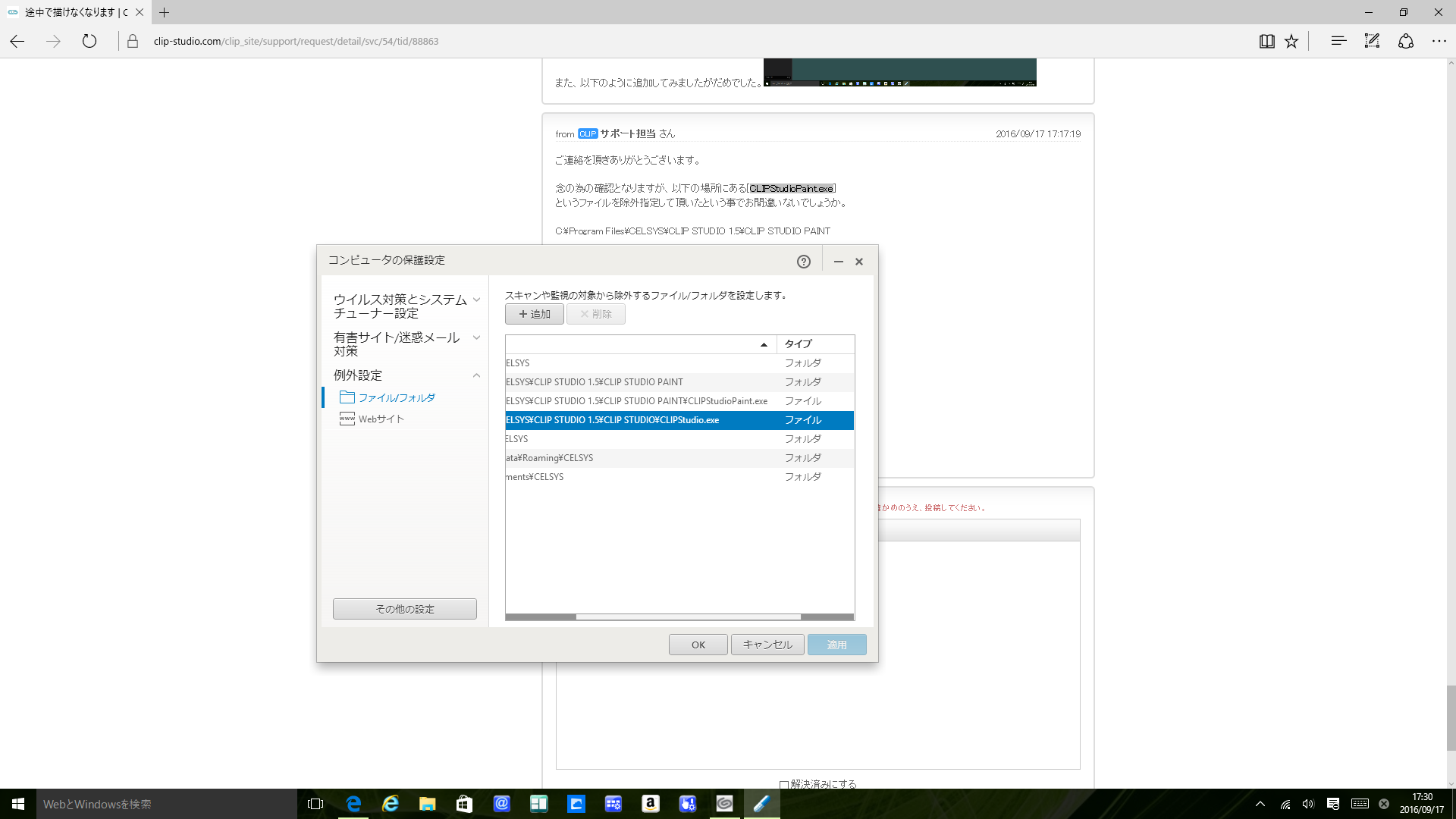Open Edge reading view icon
The height and width of the screenshot is (819, 1456).
click(x=1266, y=42)
